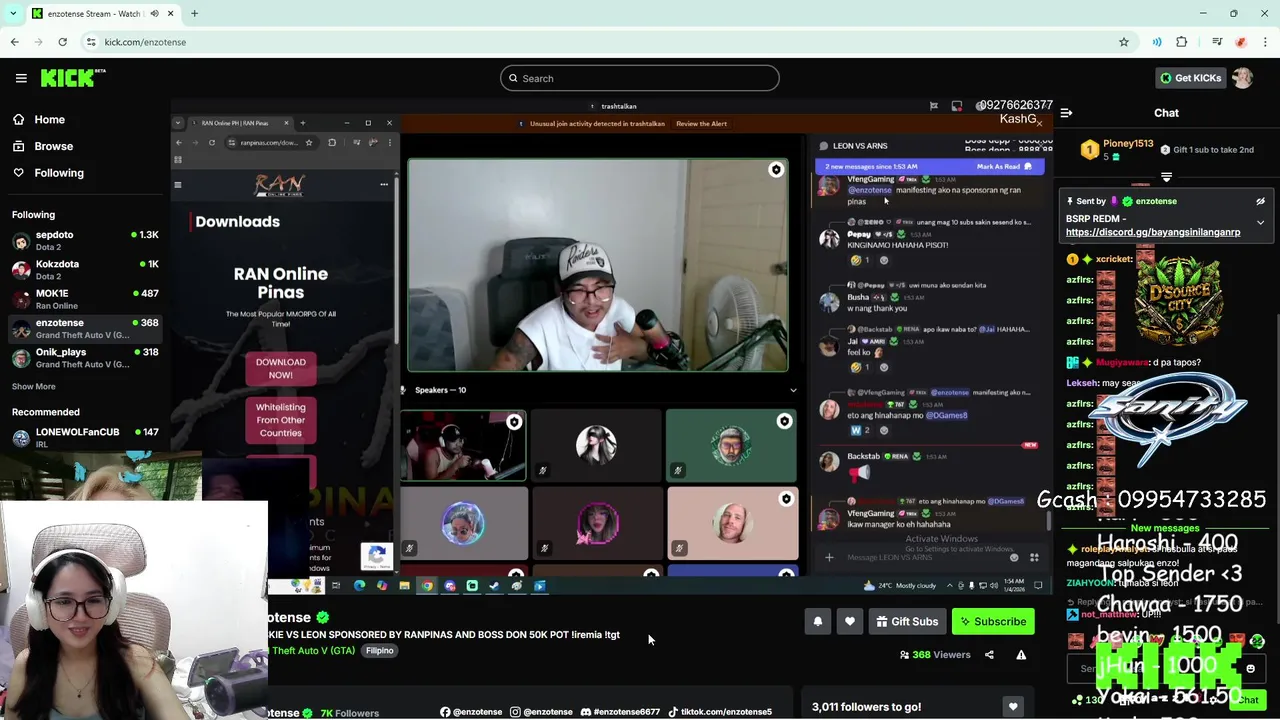
Task: Open the MOK1E channel
Action: (x=85, y=299)
